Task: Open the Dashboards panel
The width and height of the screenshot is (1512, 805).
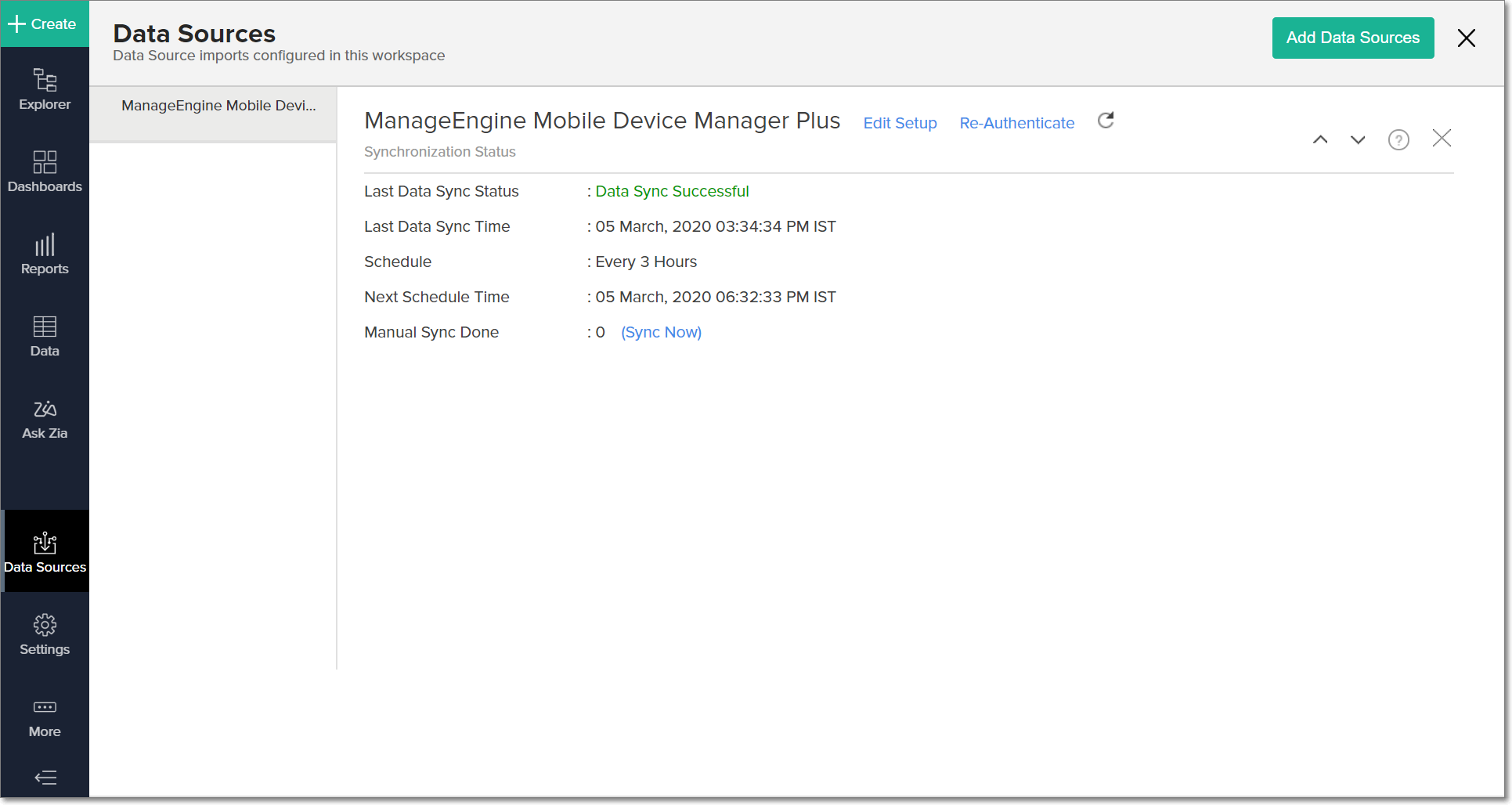Action: (45, 171)
